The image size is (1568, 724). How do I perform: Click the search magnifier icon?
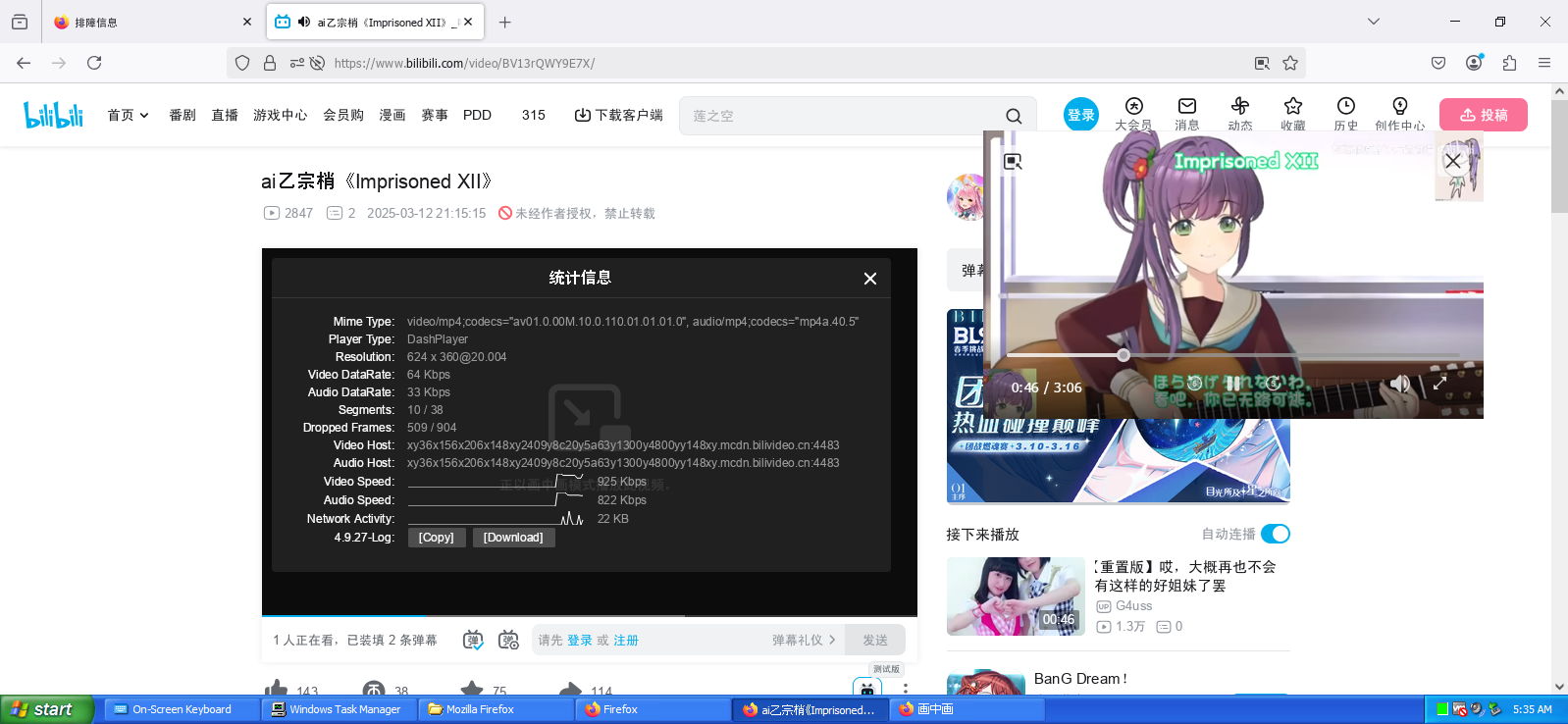click(x=1014, y=116)
